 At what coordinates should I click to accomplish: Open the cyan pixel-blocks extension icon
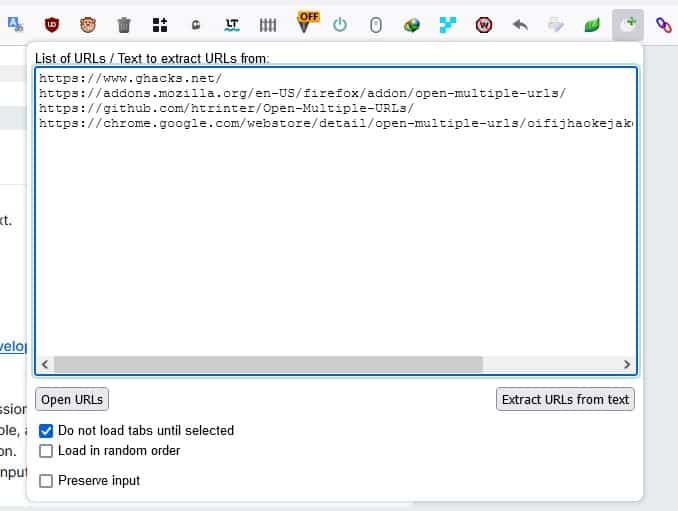(x=448, y=25)
